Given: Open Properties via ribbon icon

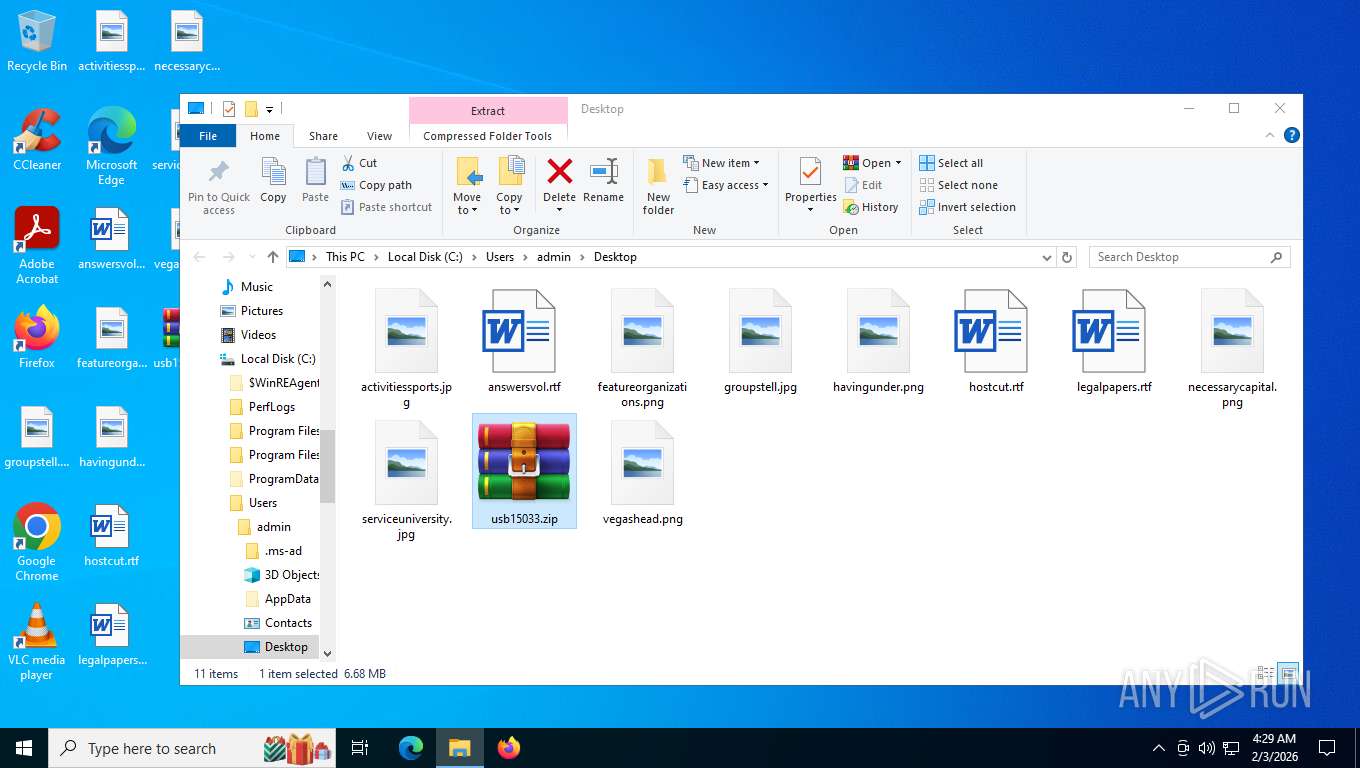Looking at the screenshot, I should click(810, 172).
